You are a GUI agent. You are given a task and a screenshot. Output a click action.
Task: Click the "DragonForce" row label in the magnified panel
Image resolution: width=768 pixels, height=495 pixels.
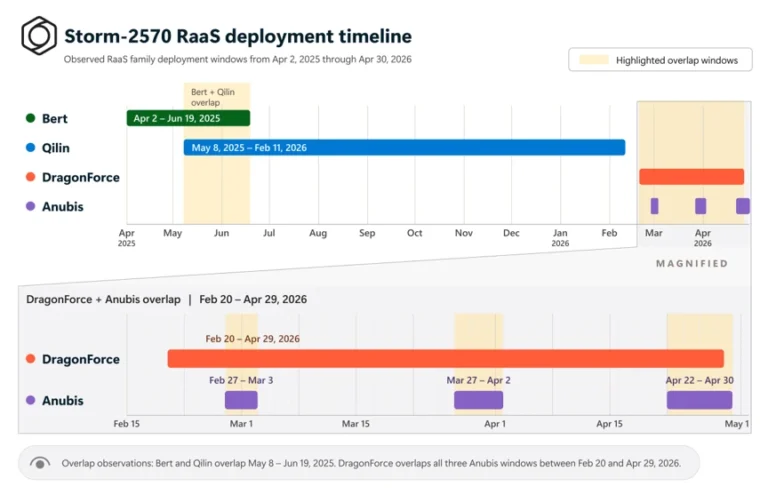click(x=81, y=359)
